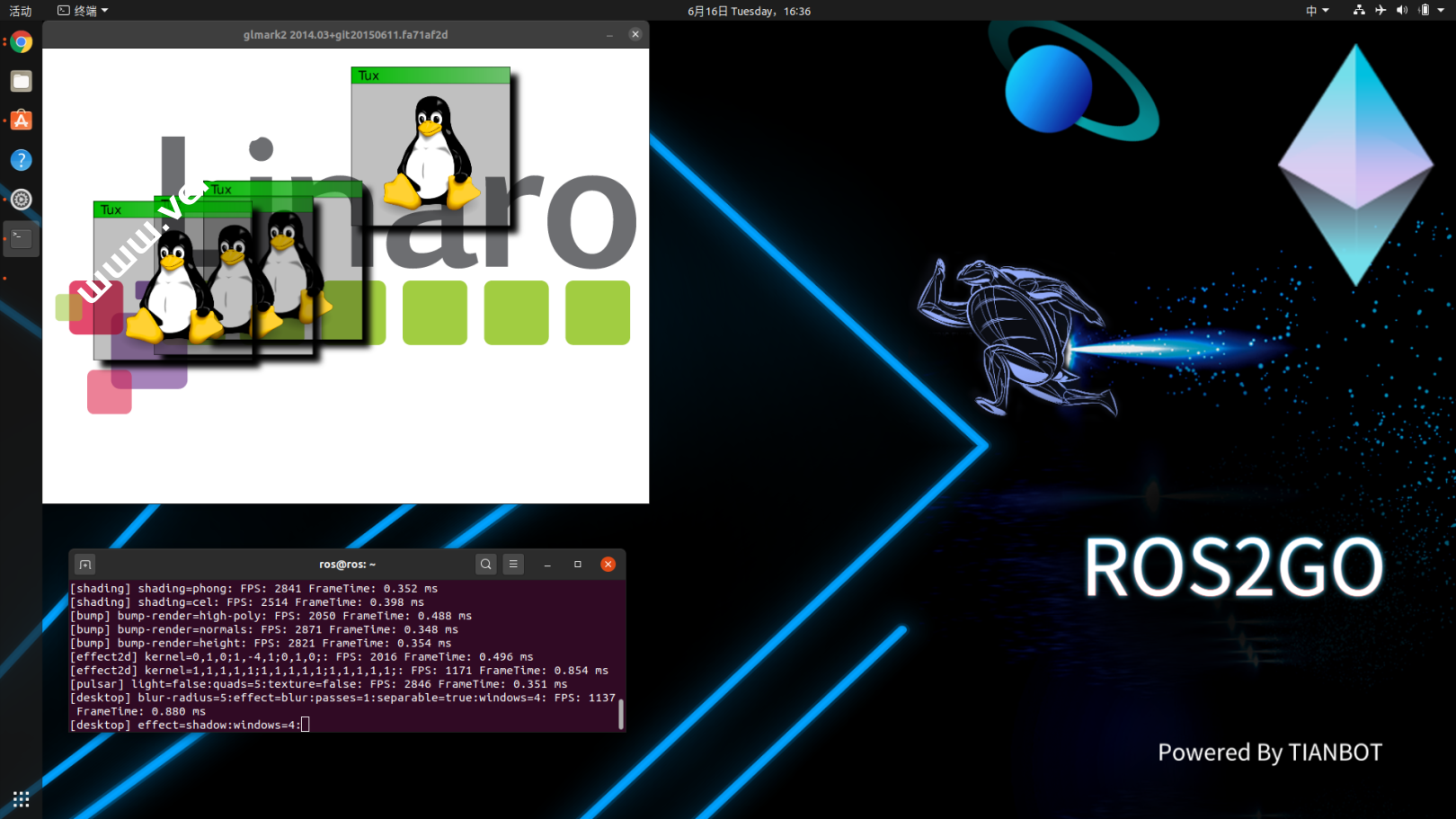Maximize the ros@ros terminal window
Viewport: 1456px width, 819px height.
(x=578, y=565)
